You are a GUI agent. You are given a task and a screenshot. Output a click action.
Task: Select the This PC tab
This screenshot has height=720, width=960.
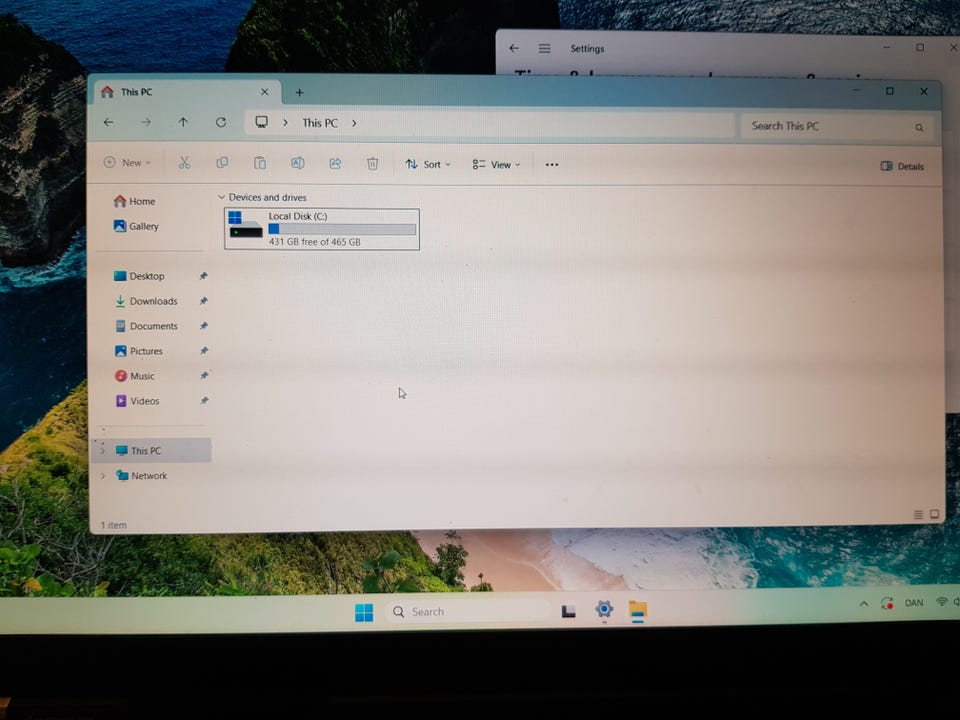point(187,92)
